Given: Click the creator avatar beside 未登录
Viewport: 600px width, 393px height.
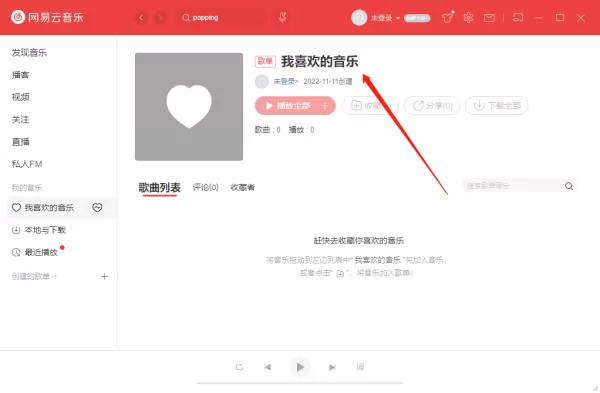Looking at the screenshot, I should (262, 82).
